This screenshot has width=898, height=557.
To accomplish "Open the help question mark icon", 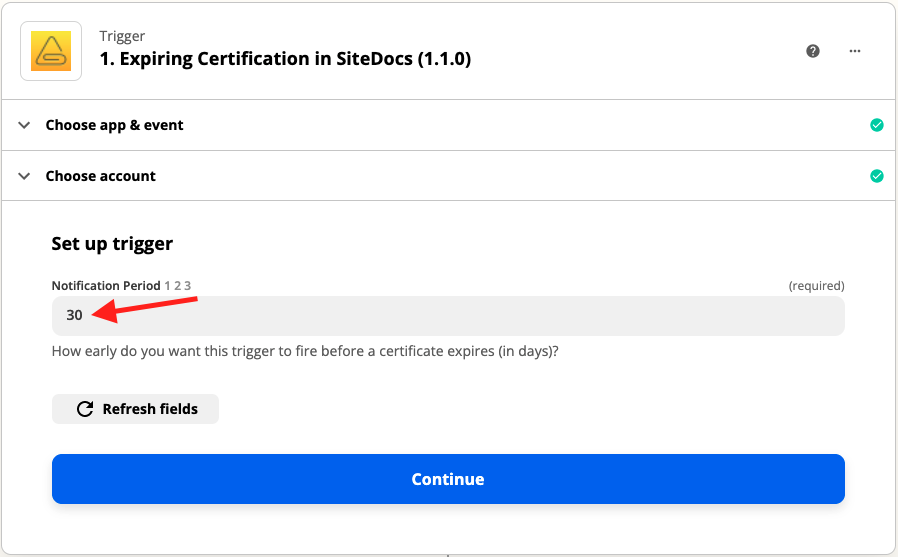I will pyautogui.click(x=813, y=51).
